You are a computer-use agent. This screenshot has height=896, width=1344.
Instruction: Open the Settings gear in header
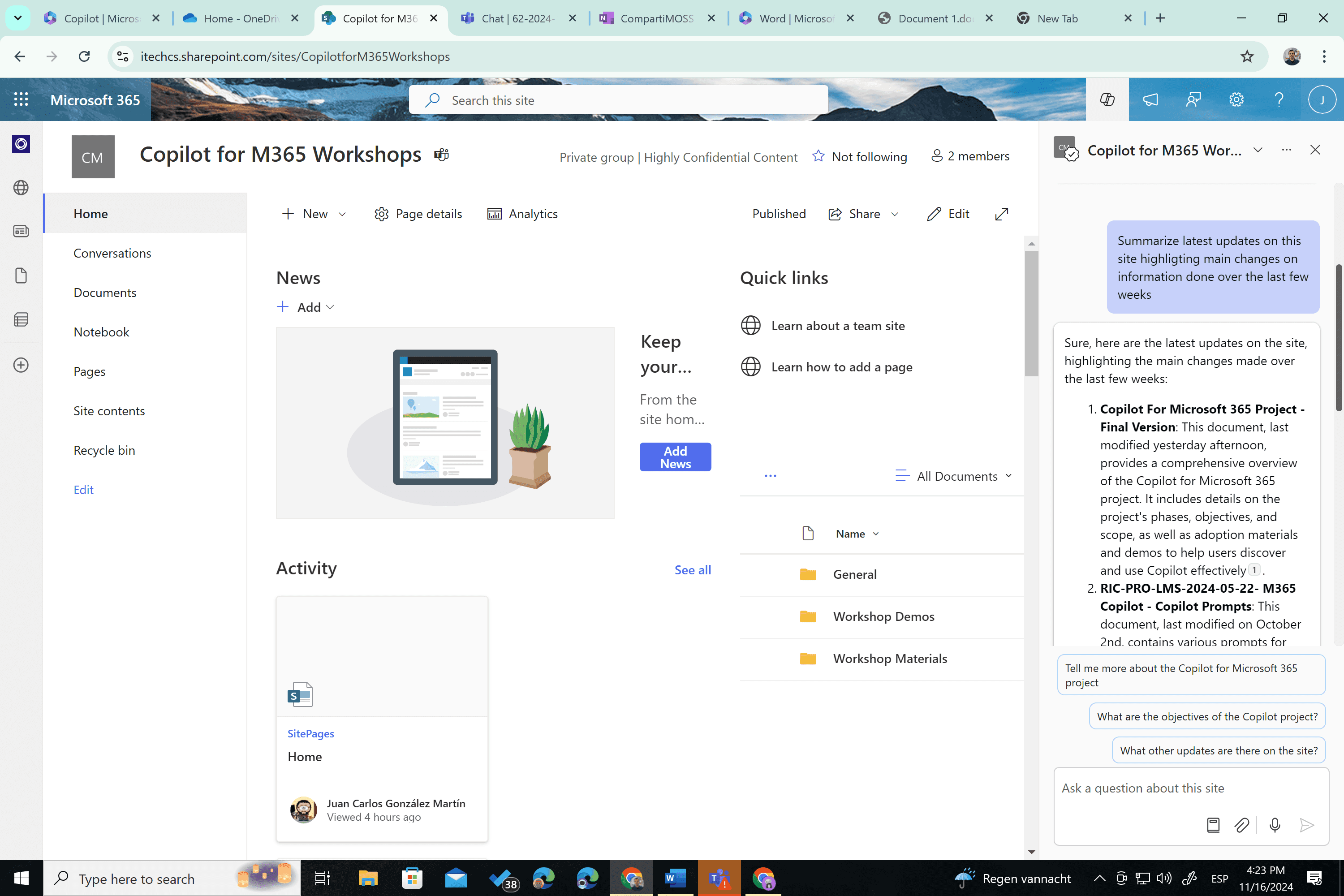pos(1236,99)
